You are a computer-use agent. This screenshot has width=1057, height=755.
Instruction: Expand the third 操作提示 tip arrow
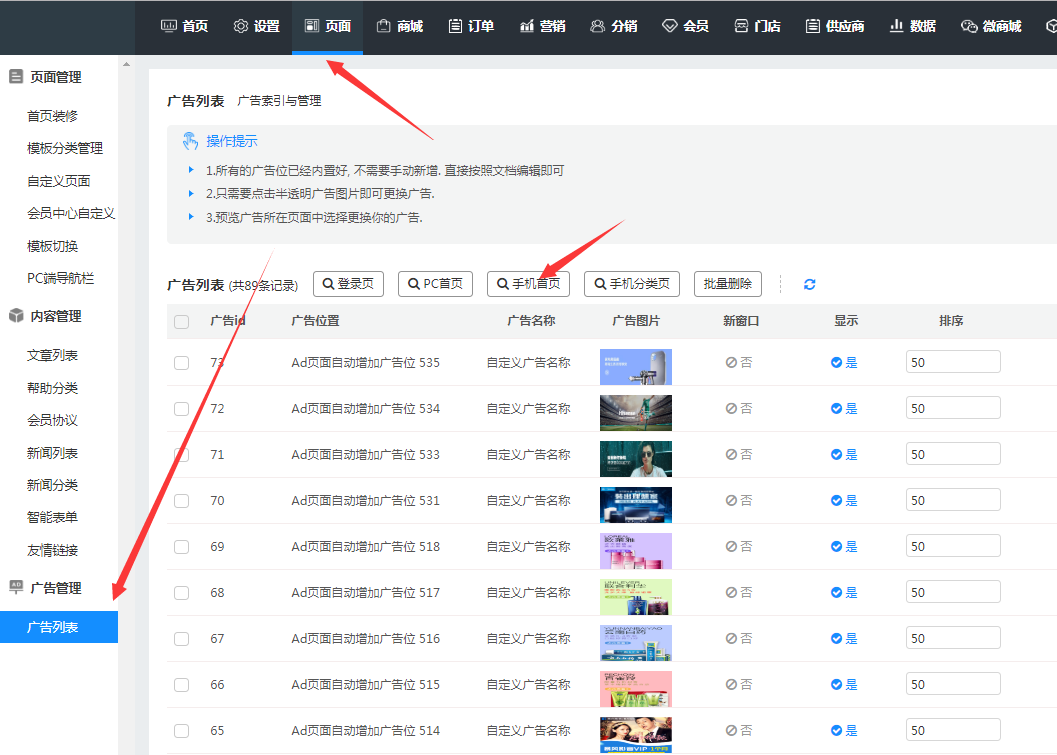pos(191,217)
